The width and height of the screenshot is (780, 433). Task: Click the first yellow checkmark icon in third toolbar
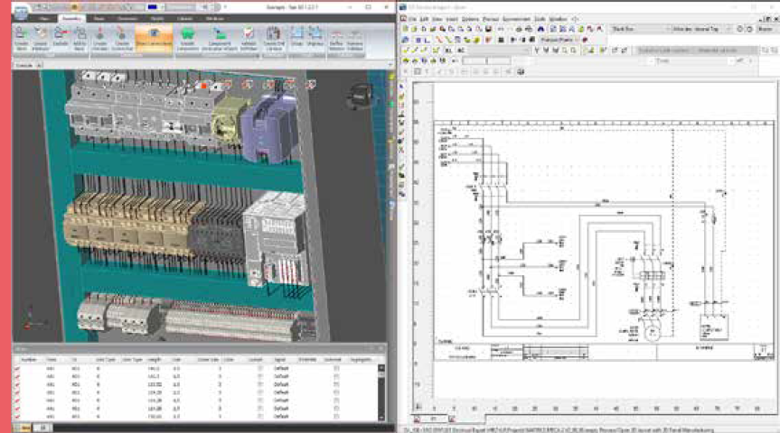pos(406,50)
